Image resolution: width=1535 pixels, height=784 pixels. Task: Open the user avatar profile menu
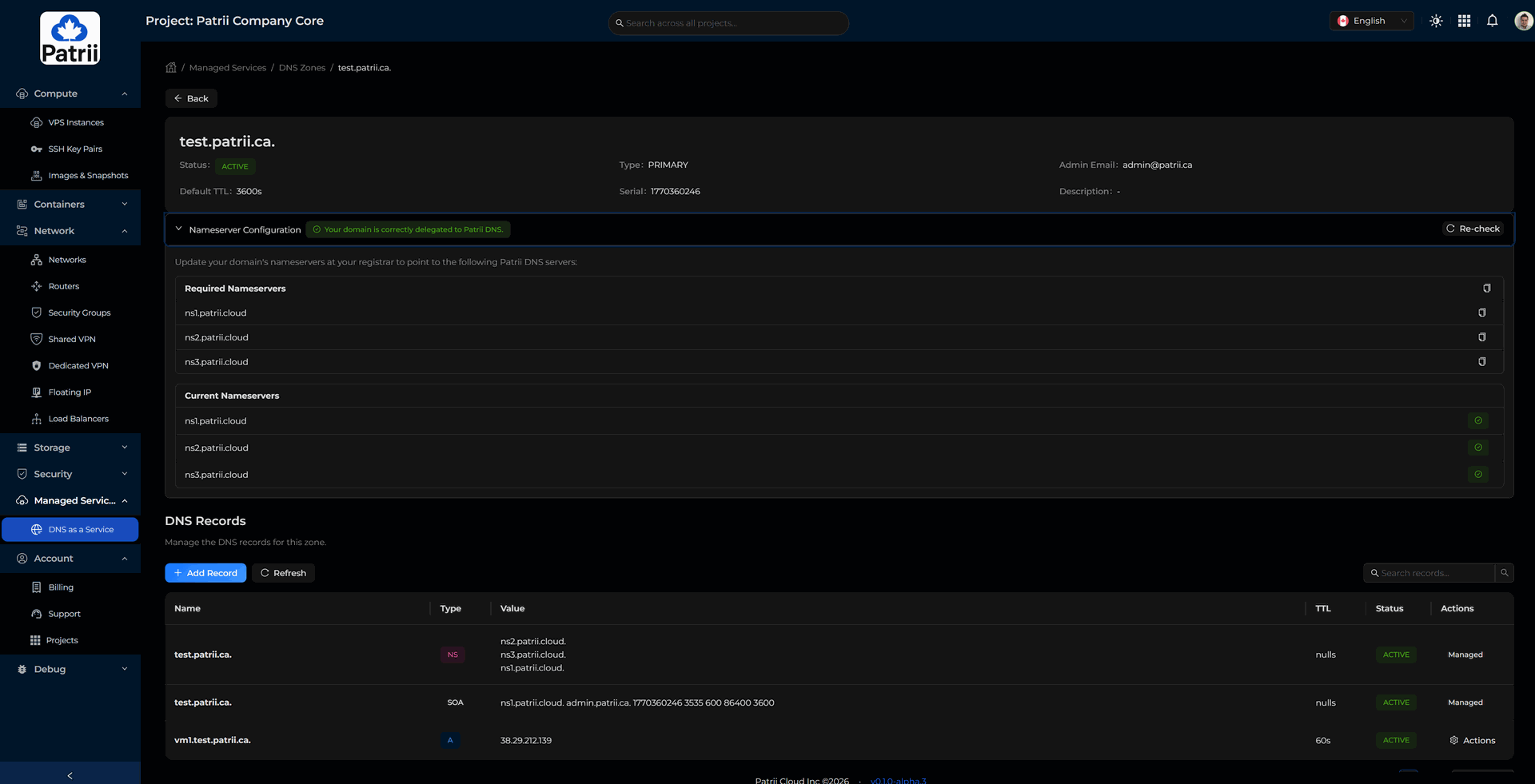(x=1523, y=22)
